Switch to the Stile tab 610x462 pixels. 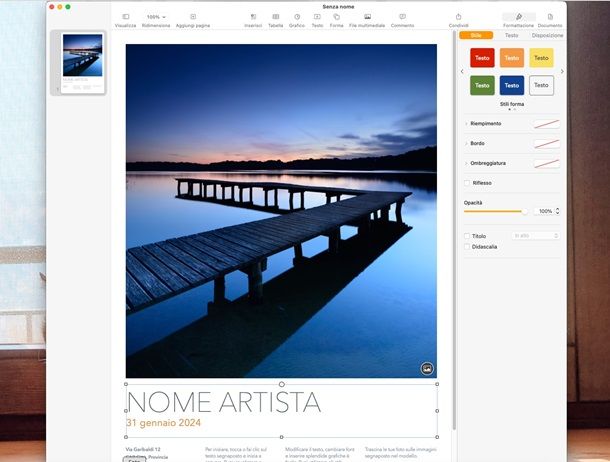[x=476, y=35]
